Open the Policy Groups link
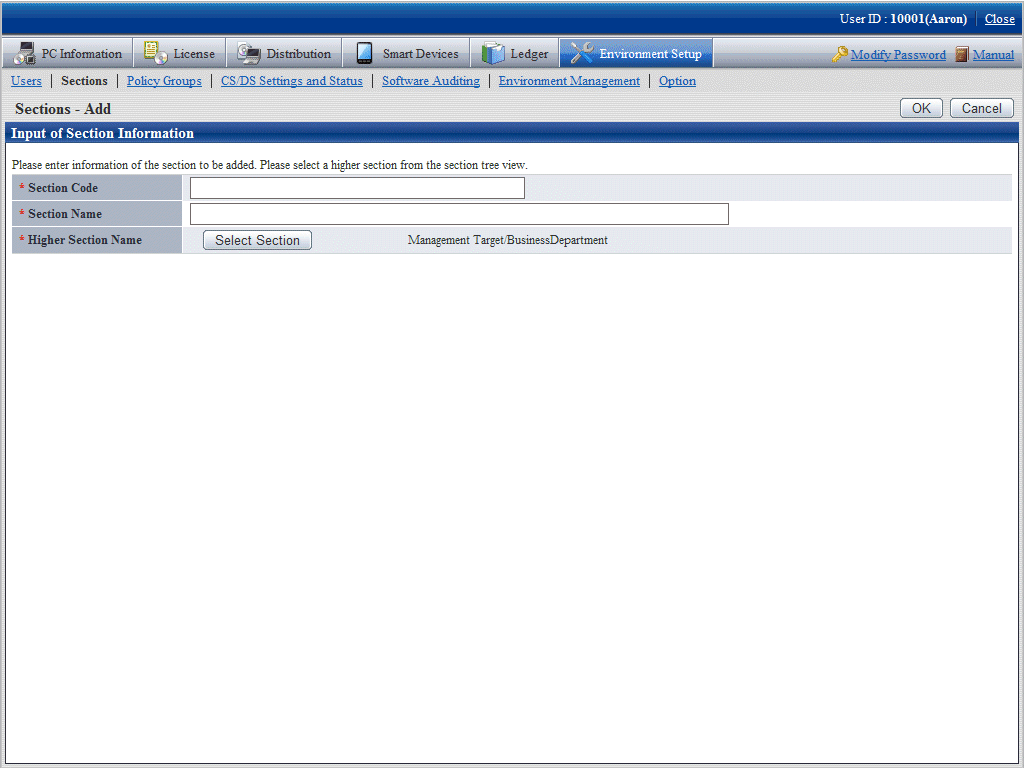 [164, 81]
